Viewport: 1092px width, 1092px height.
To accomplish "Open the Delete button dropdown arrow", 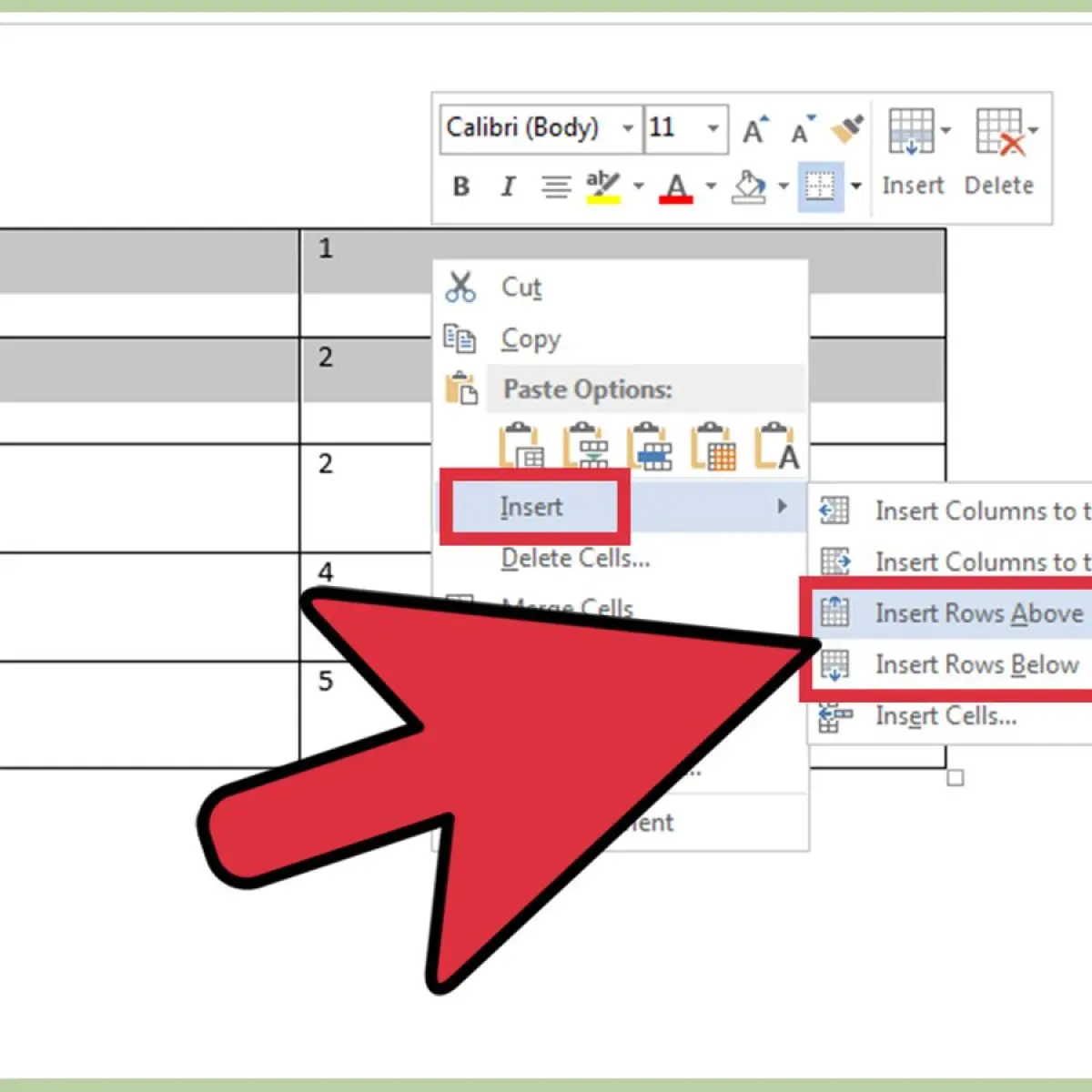I will click(x=1033, y=130).
